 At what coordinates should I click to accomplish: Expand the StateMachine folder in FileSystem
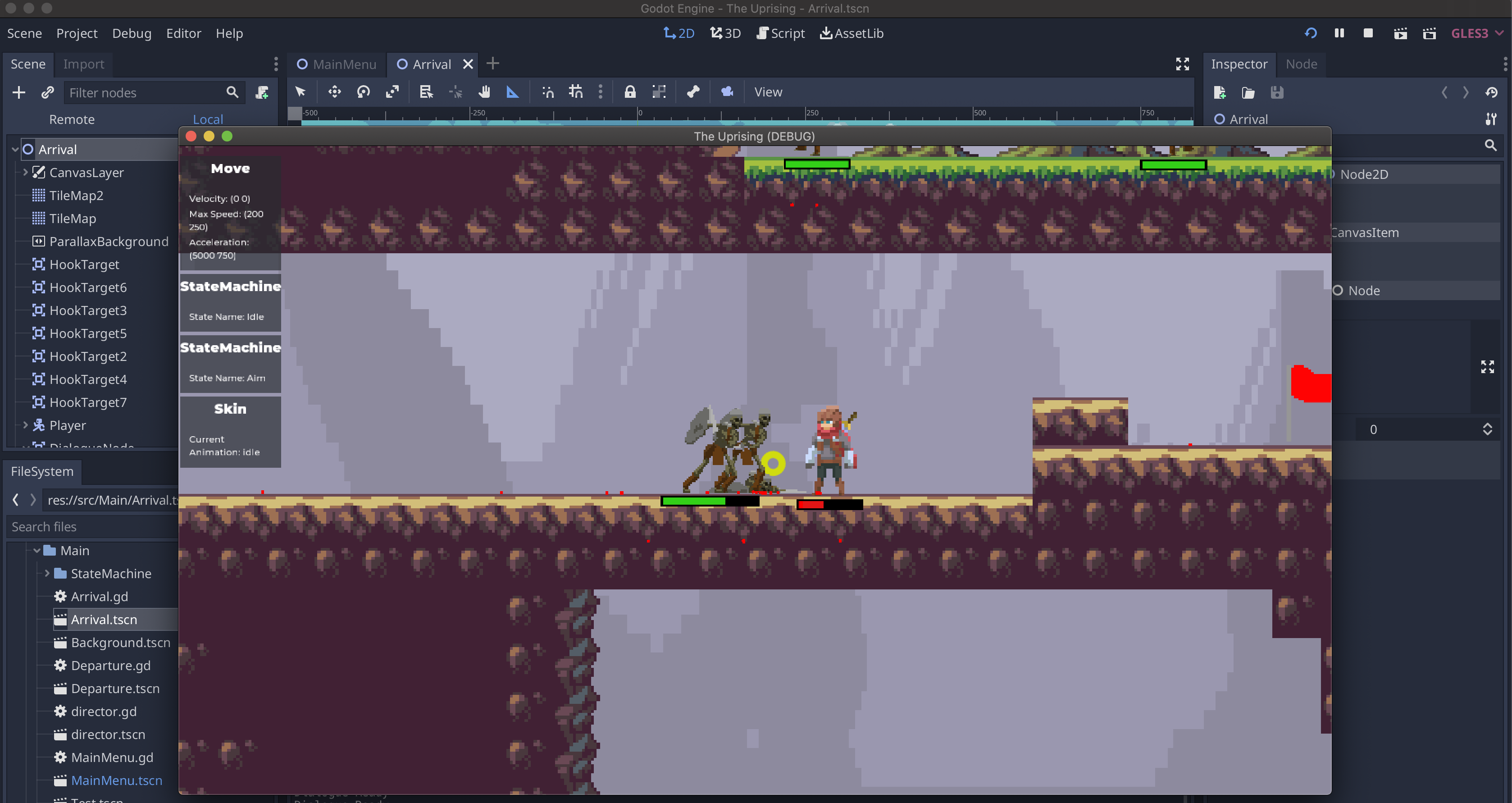pos(47,574)
